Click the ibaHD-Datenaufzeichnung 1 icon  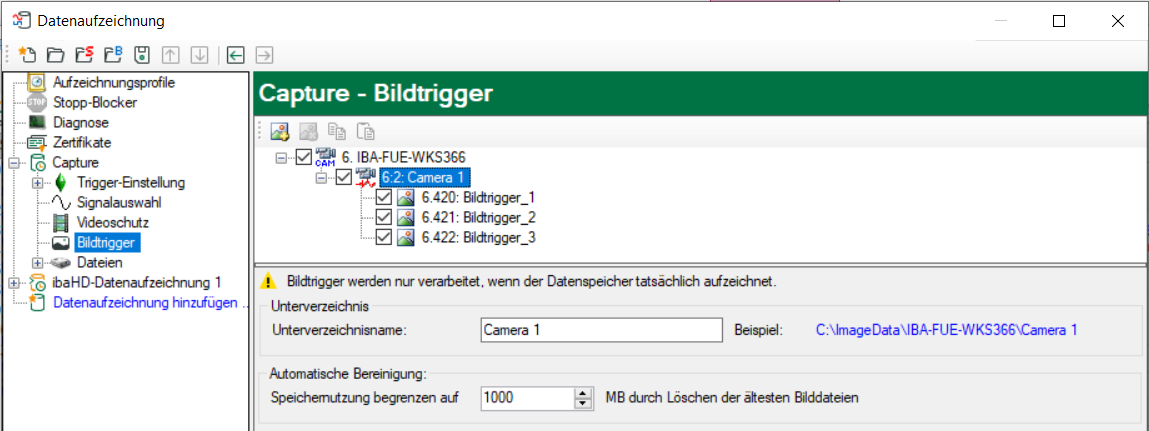pos(37,282)
